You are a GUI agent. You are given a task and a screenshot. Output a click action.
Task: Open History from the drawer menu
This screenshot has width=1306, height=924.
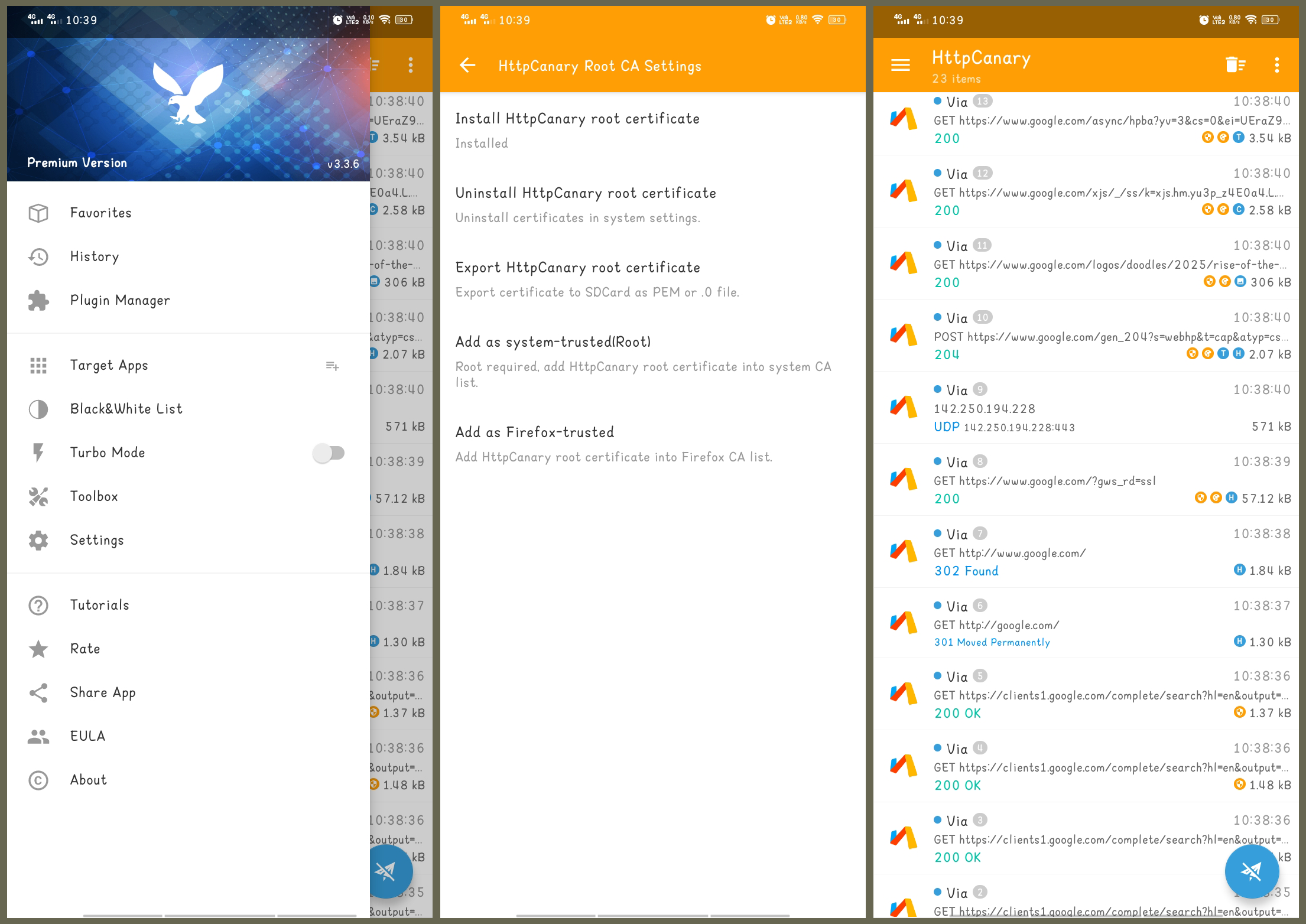95,256
